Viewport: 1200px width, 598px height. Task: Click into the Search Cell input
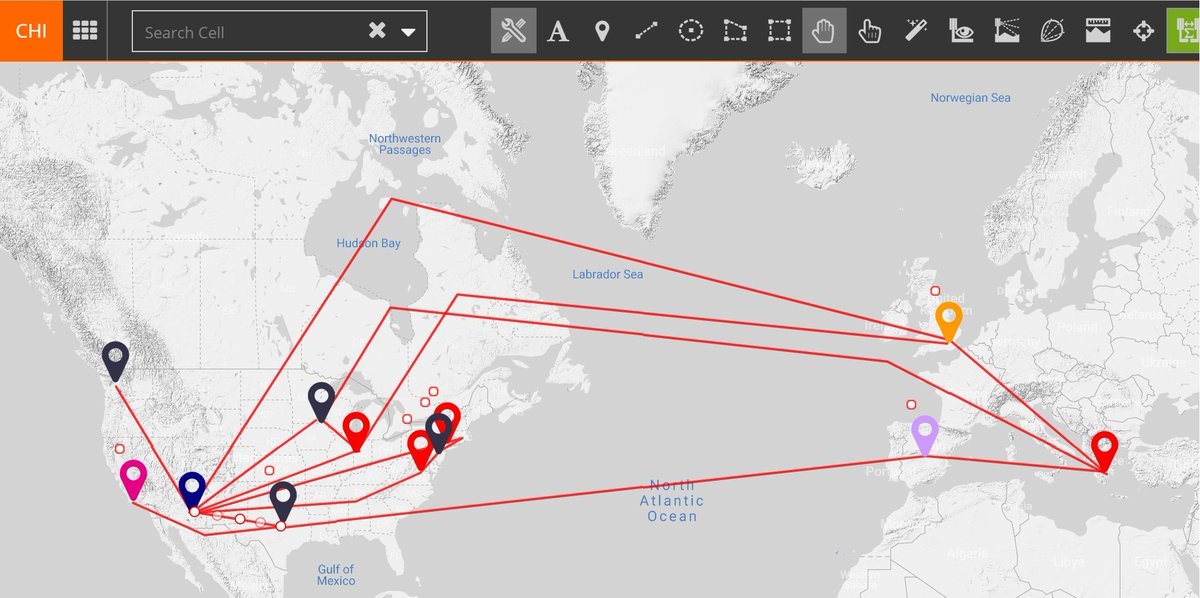(250, 32)
